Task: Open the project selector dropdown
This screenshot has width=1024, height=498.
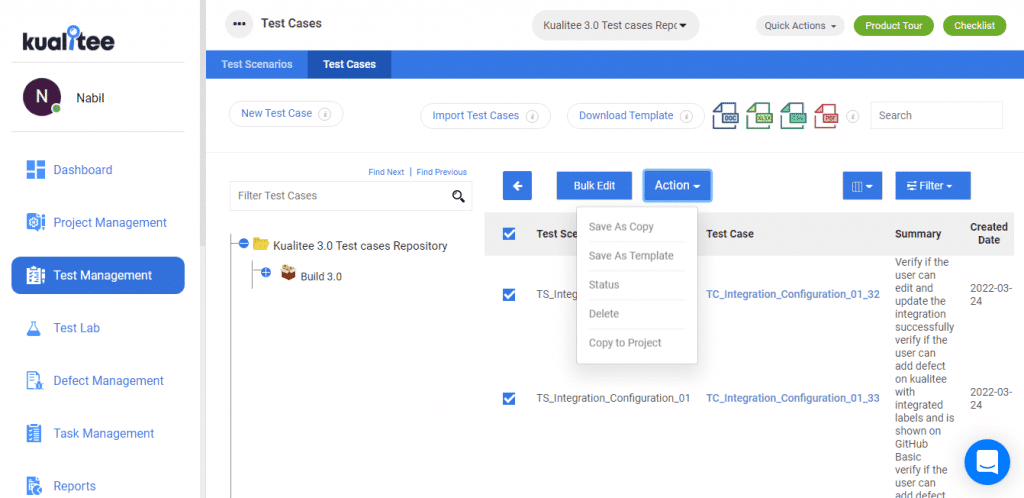Action: pos(616,25)
